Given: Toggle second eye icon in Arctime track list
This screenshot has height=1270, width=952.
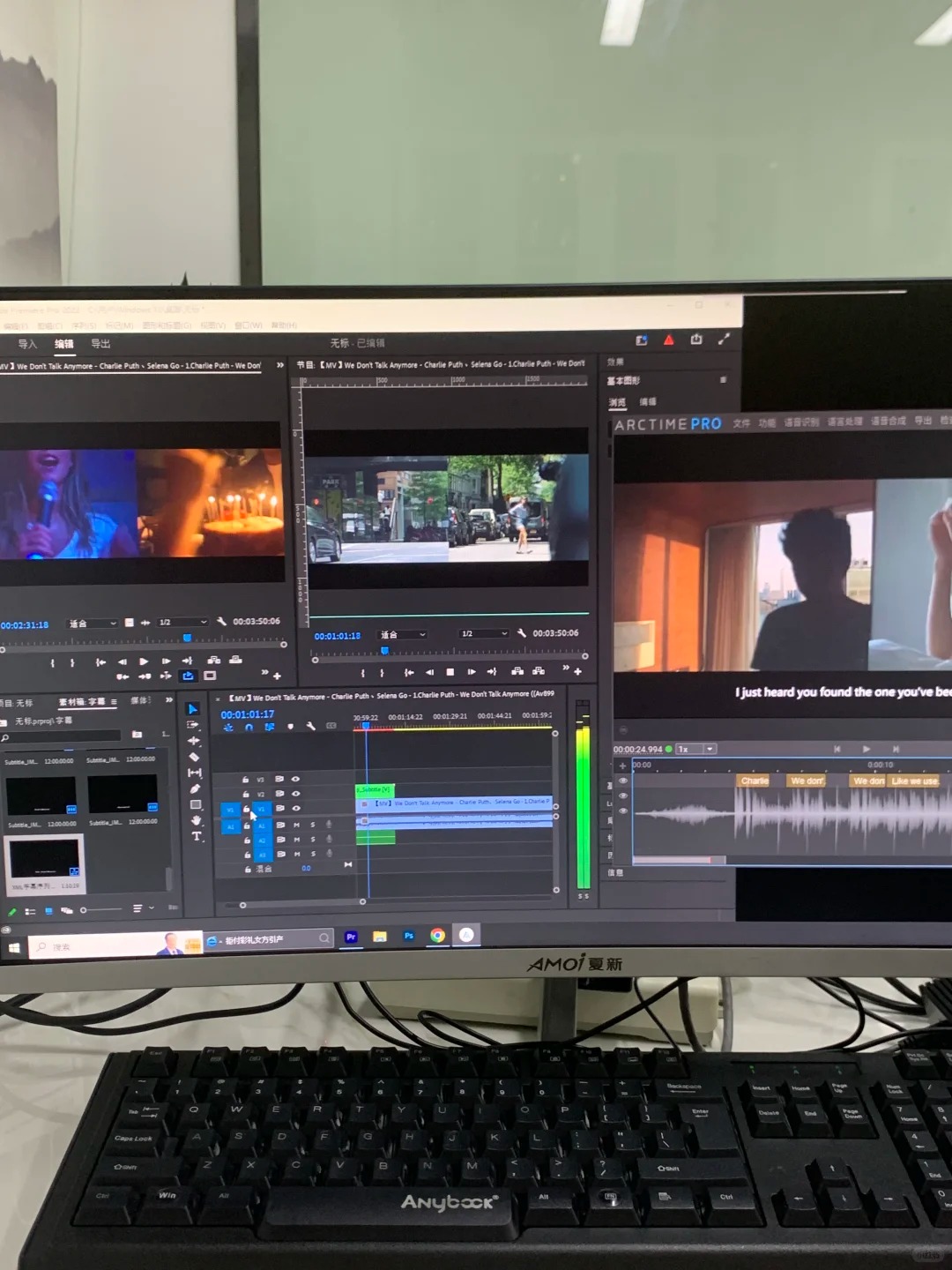Looking at the screenshot, I should point(623,796).
